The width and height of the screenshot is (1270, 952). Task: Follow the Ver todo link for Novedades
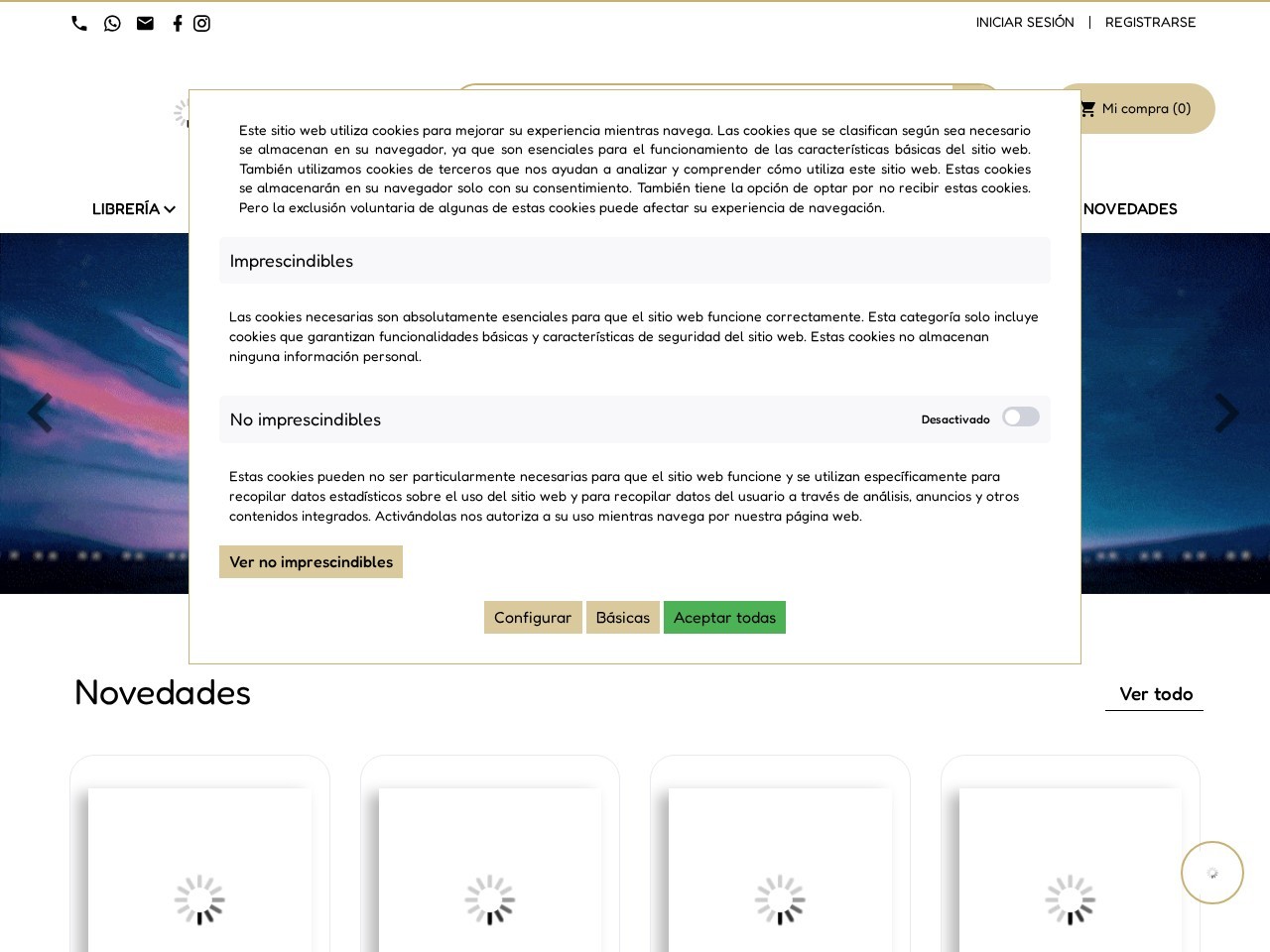[1155, 693]
